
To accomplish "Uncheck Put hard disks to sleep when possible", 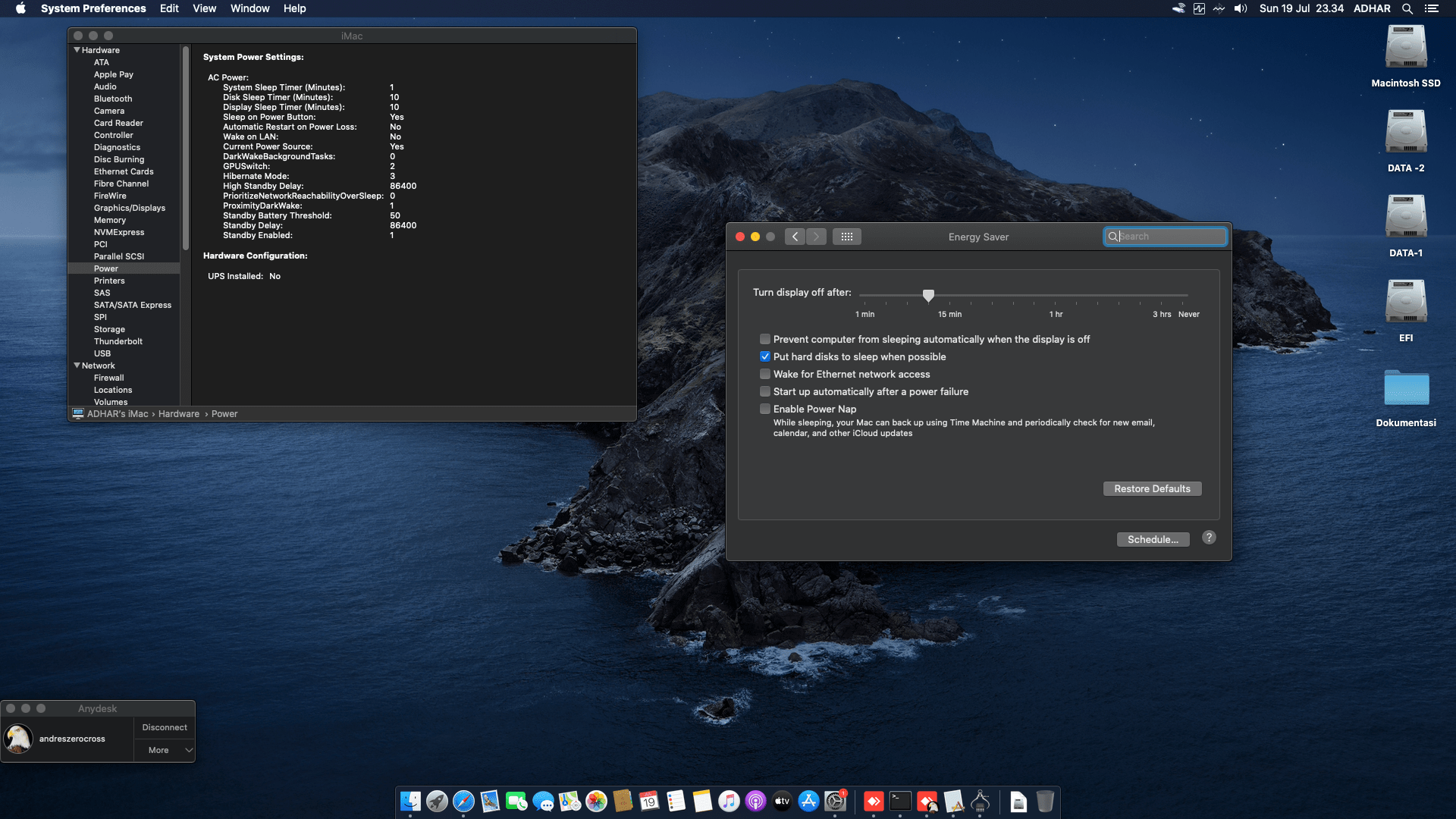I will coord(765,356).
